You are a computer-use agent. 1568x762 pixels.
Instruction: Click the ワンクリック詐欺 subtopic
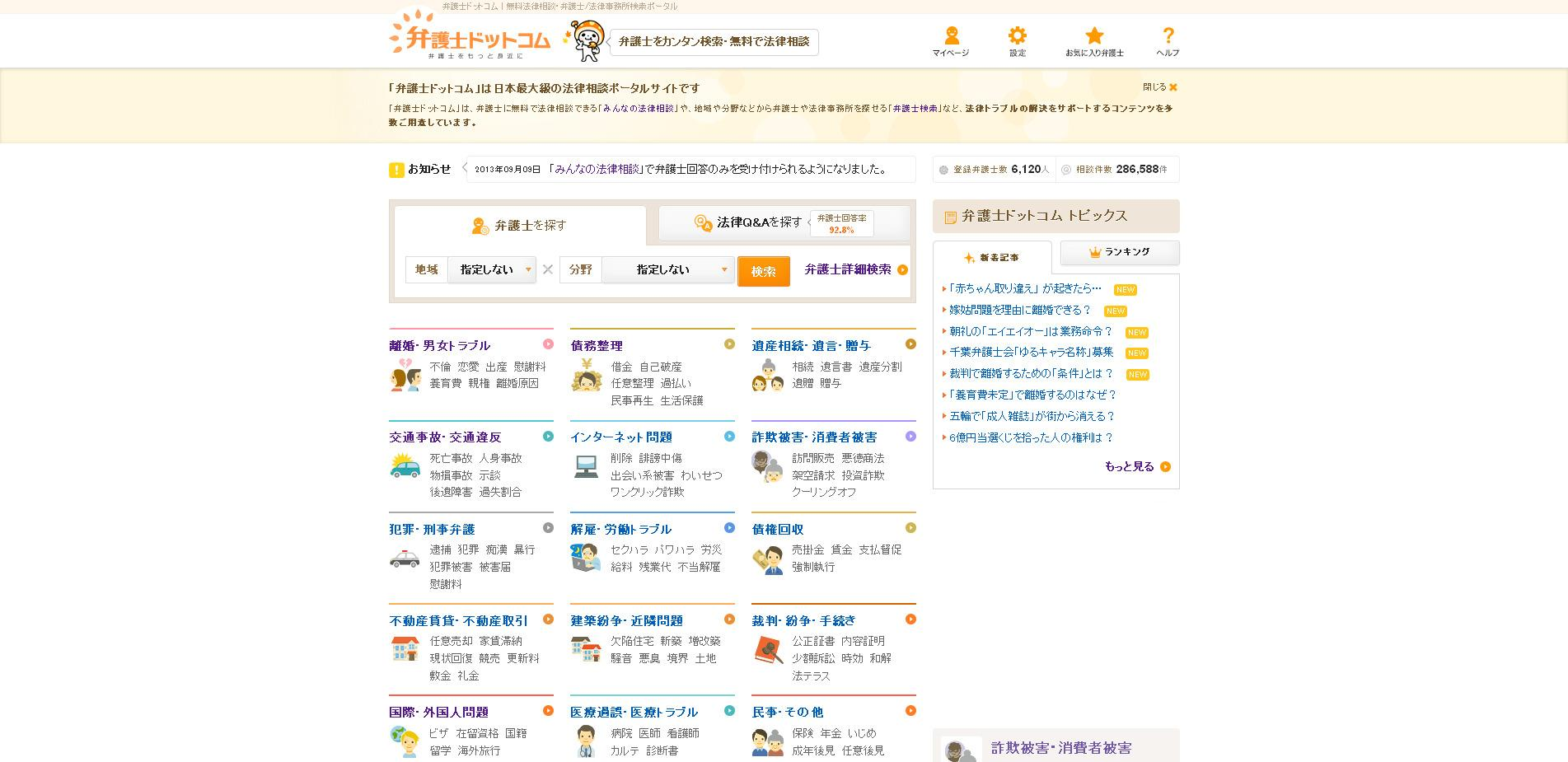coord(648,492)
